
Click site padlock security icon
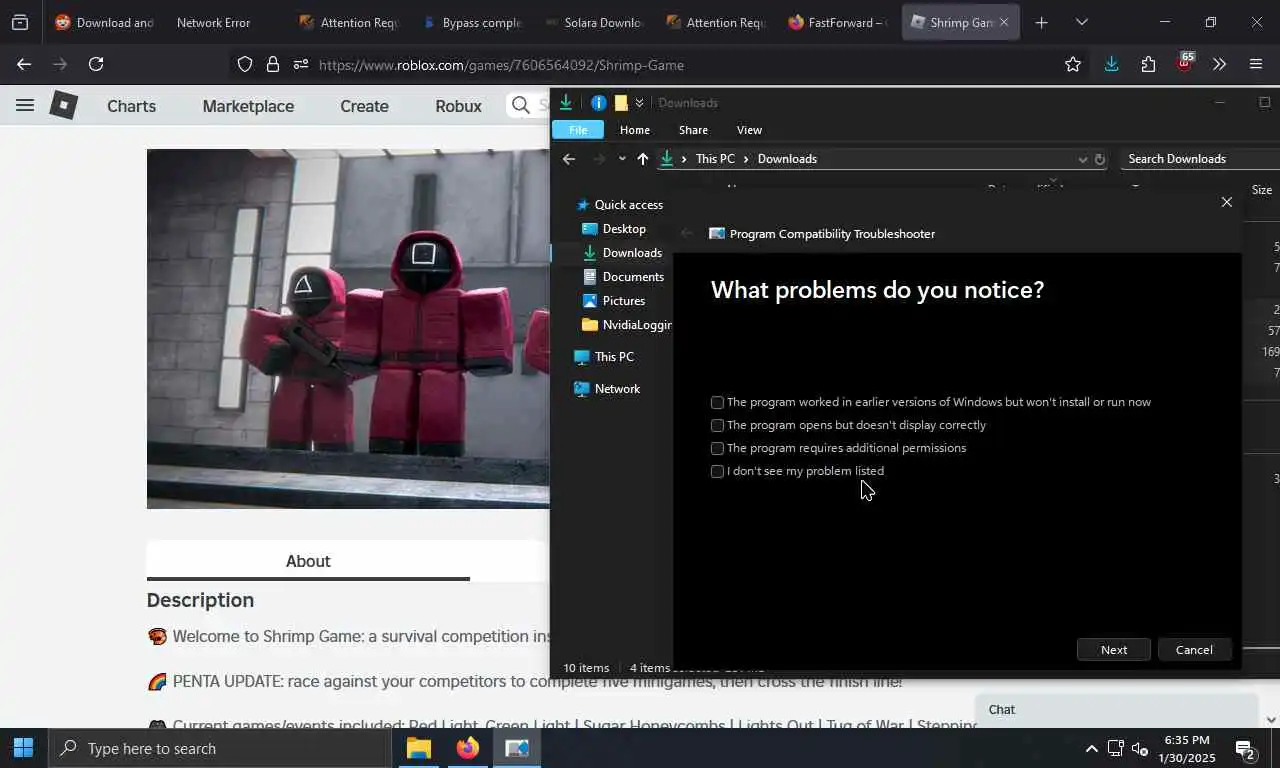[x=273, y=64]
